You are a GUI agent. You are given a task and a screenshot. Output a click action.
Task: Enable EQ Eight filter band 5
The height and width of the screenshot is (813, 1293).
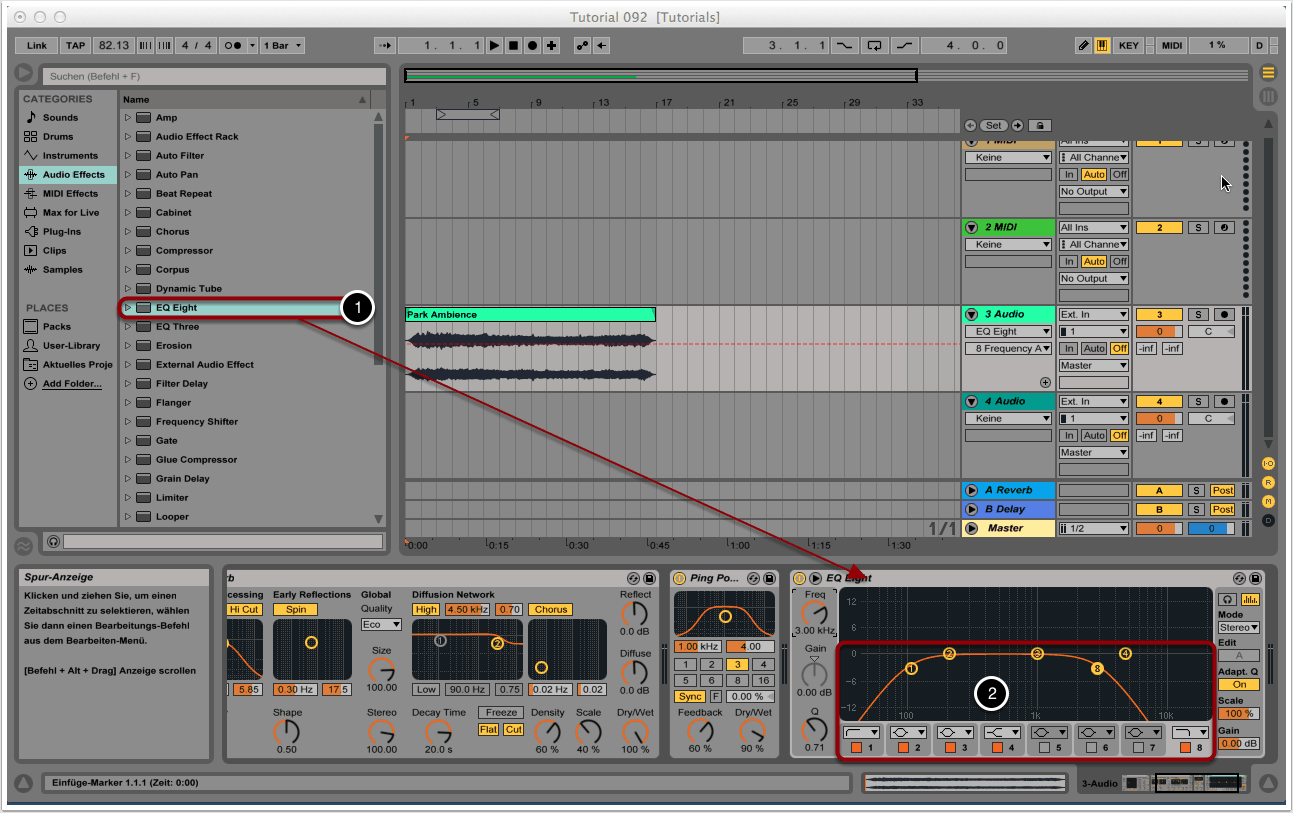coord(1043,747)
